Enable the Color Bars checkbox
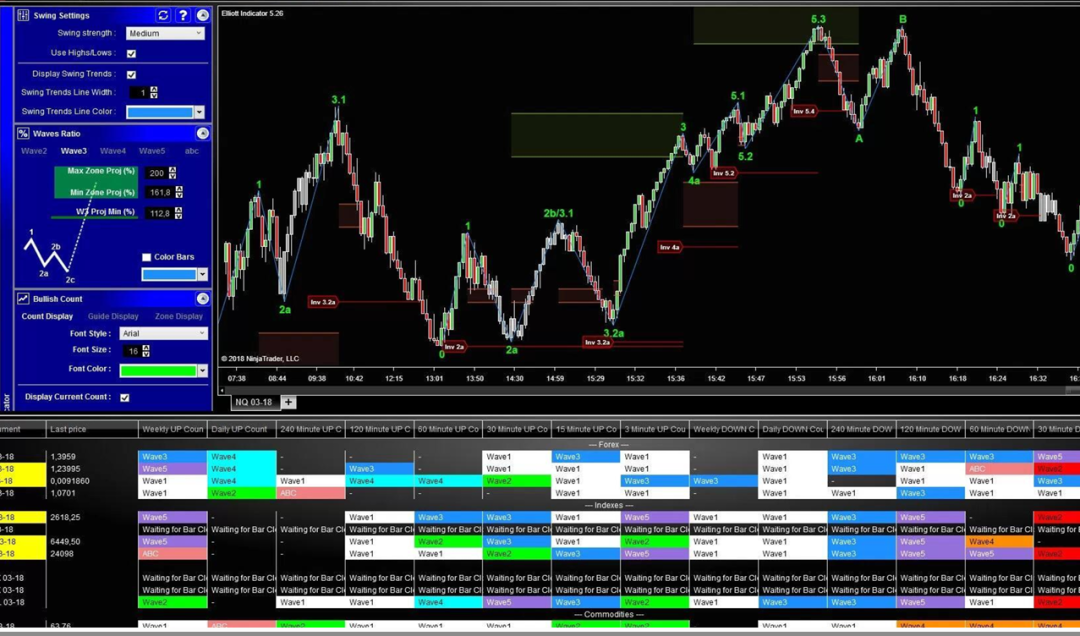This screenshot has width=1080, height=636. point(147,257)
